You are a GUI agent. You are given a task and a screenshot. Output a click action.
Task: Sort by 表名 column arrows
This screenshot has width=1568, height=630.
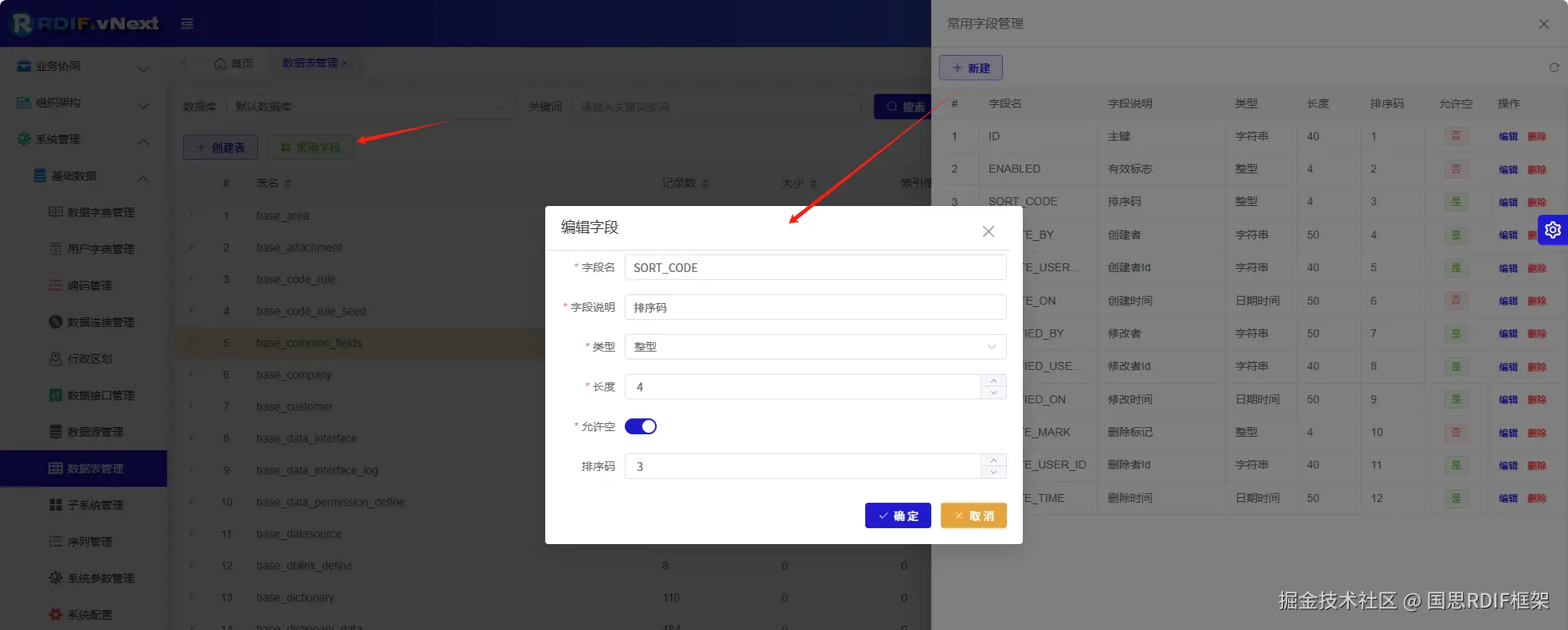click(288, 184)
